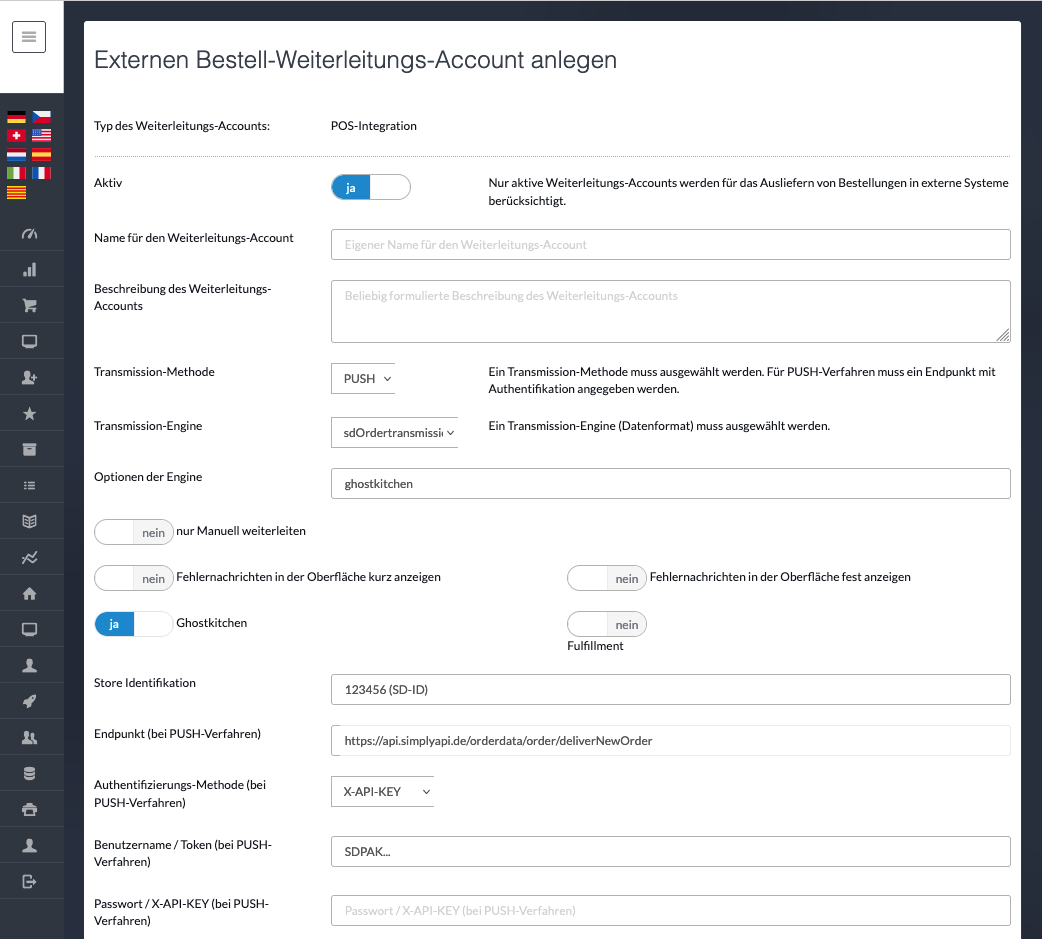Screen dimensions: 1042x939
Task: Choose the Italian flag language
Action: pos(17,173)
